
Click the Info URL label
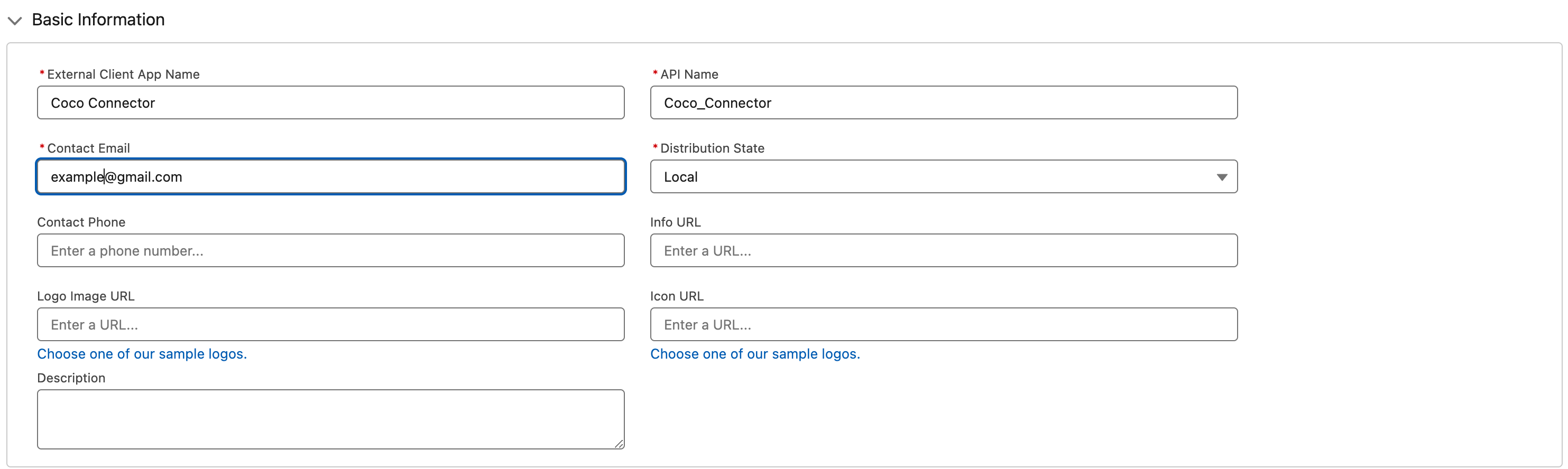(675, 222)
